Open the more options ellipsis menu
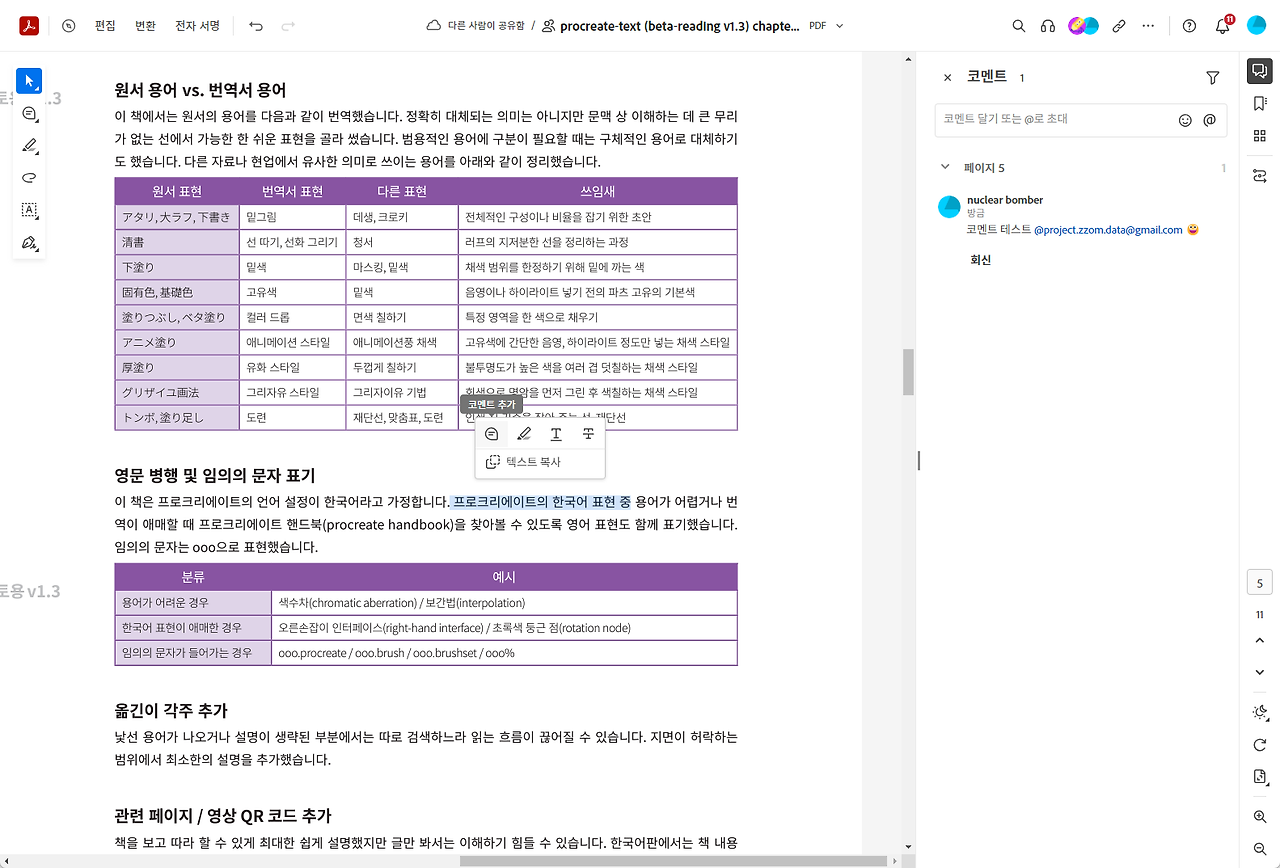 1148,26
